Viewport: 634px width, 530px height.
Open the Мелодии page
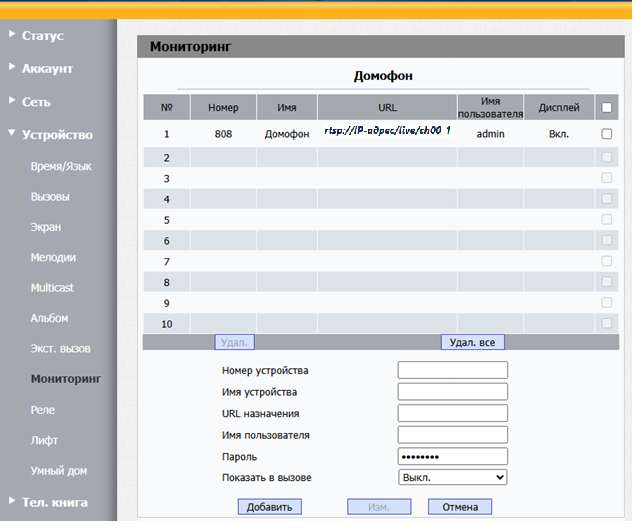53,258
